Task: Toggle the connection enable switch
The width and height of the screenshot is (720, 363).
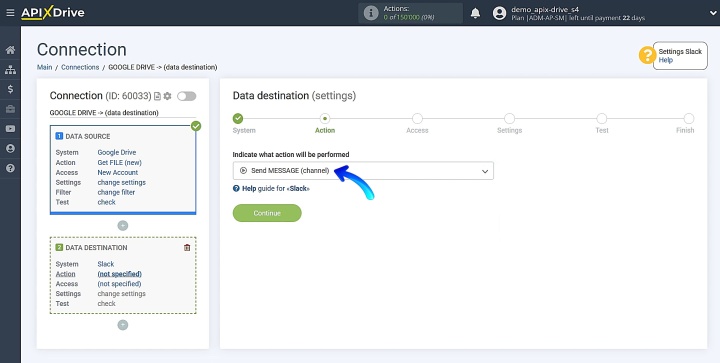Action: point(186,96)
